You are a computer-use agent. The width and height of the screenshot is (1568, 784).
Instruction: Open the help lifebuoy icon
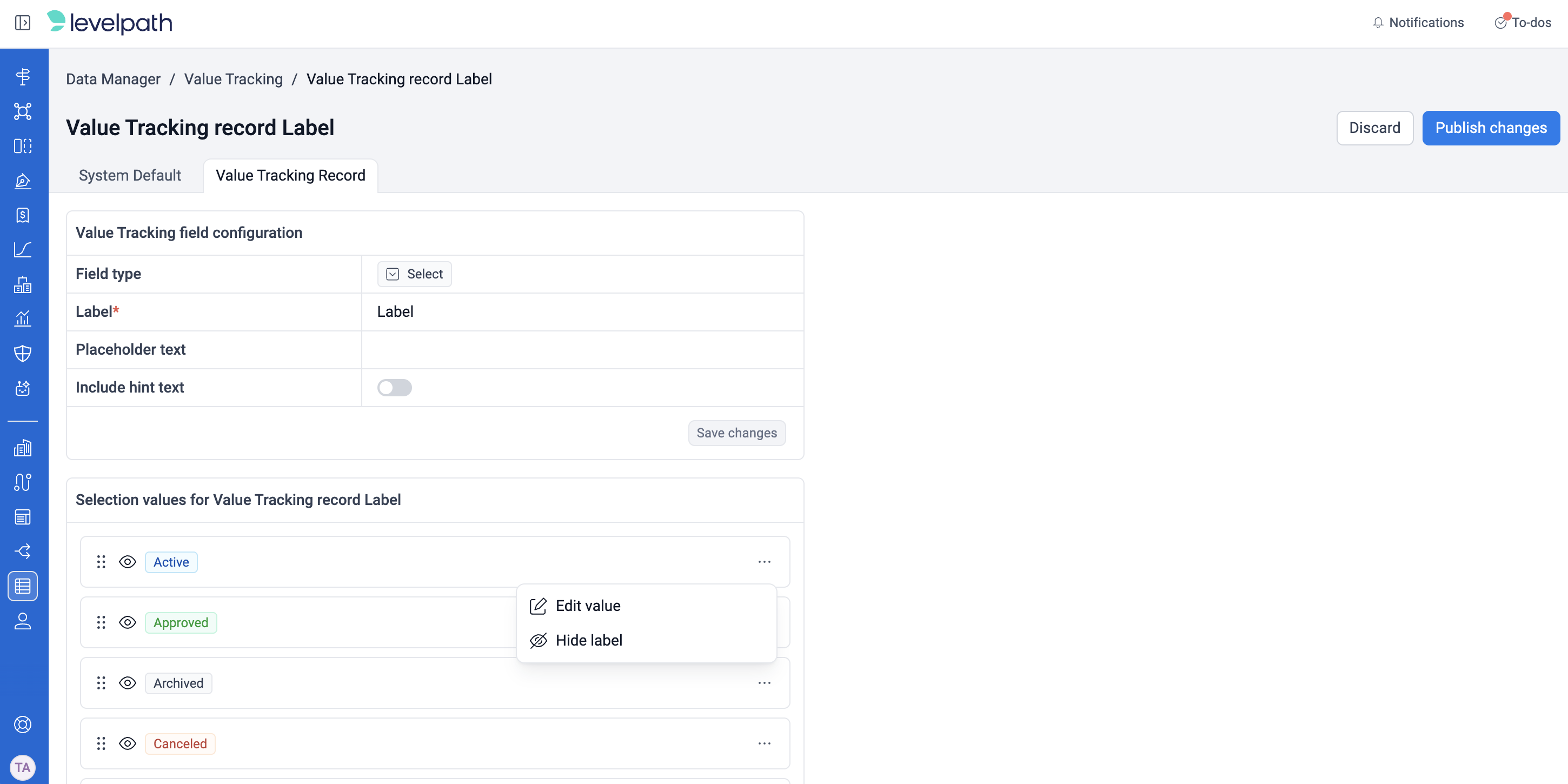tap(23, 725)
